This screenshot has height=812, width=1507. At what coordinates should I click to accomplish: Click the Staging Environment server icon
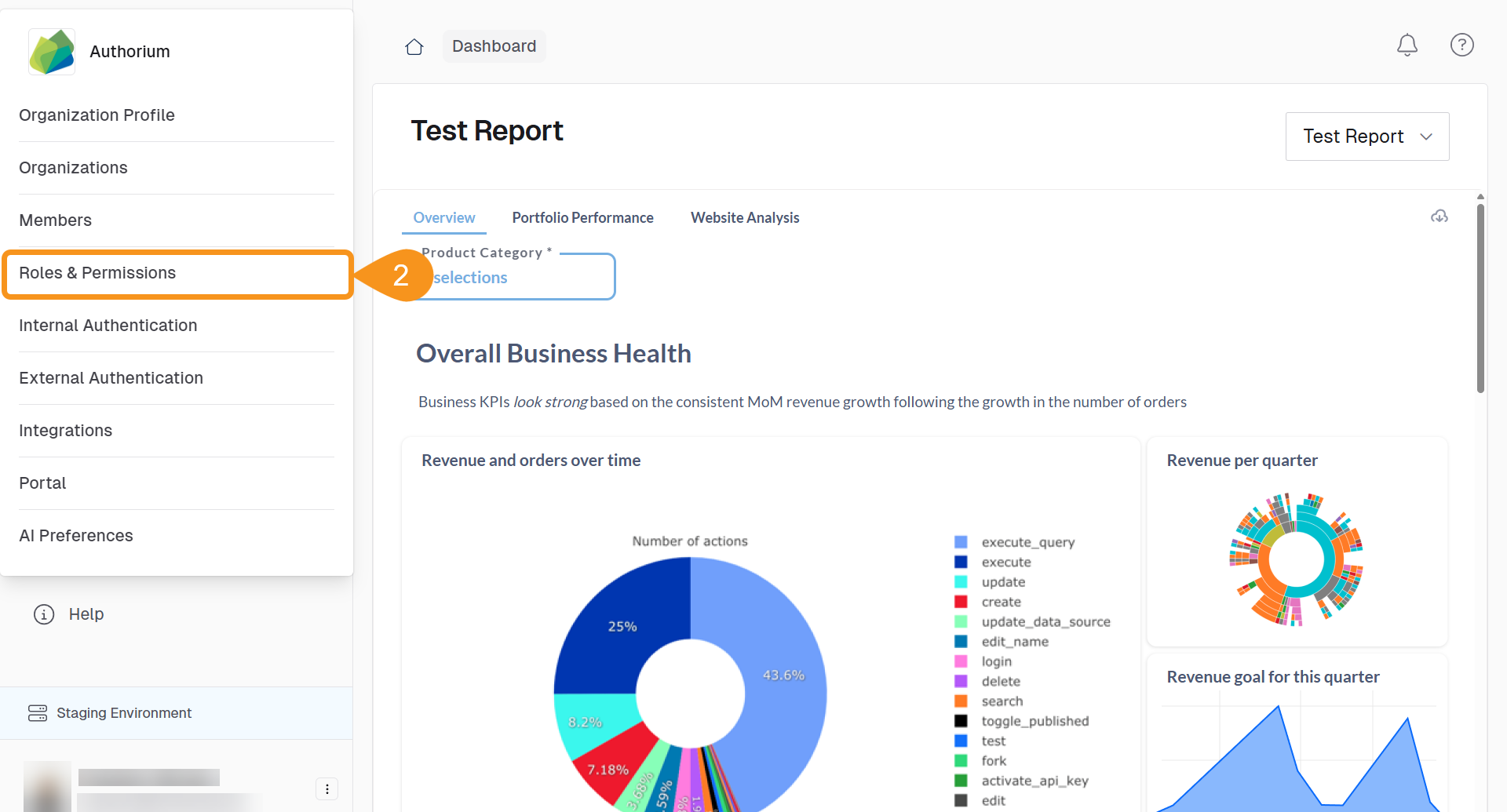38,713
